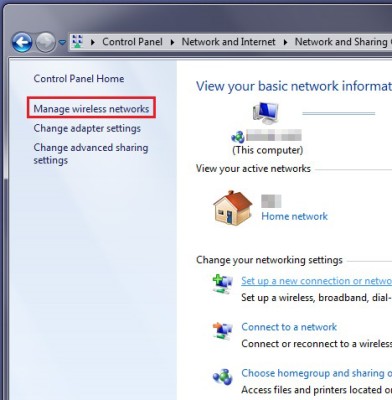Open the recent pages dropdown arrow
This screenshot has height=400, width=392.
click(x=62, y=42)
